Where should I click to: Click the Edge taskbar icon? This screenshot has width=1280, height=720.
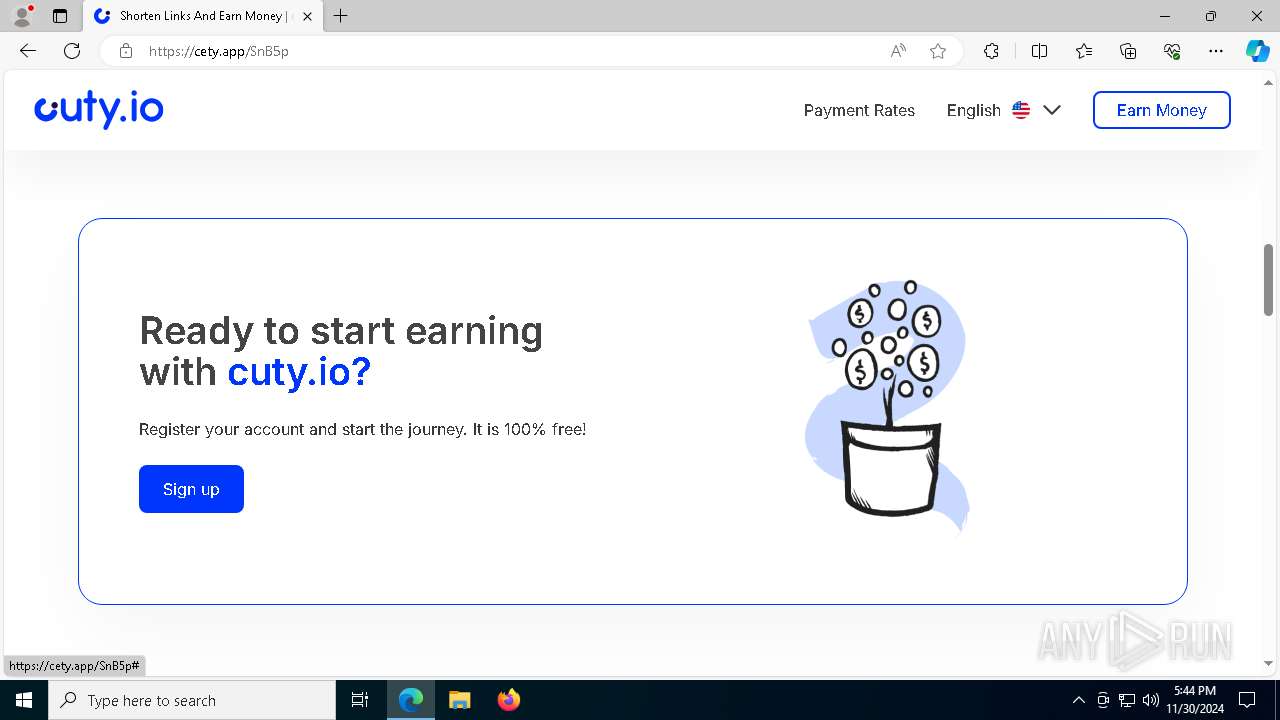pos(411,700)
